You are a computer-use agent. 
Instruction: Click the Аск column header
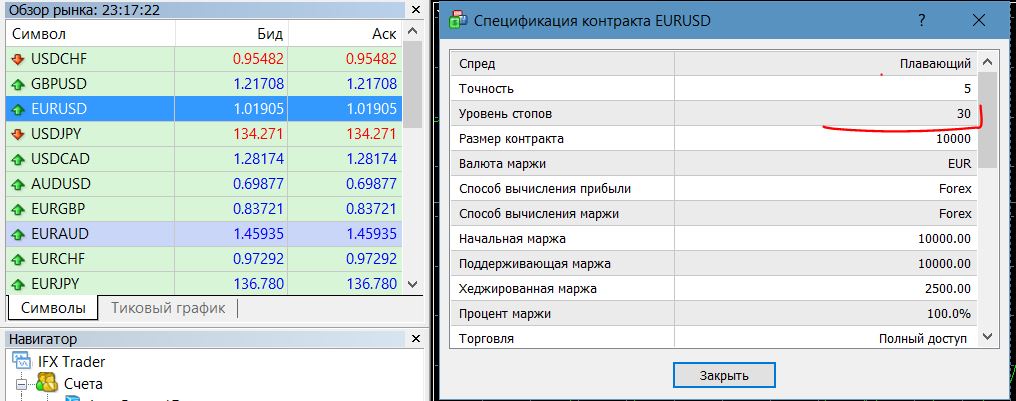(345, 34)
